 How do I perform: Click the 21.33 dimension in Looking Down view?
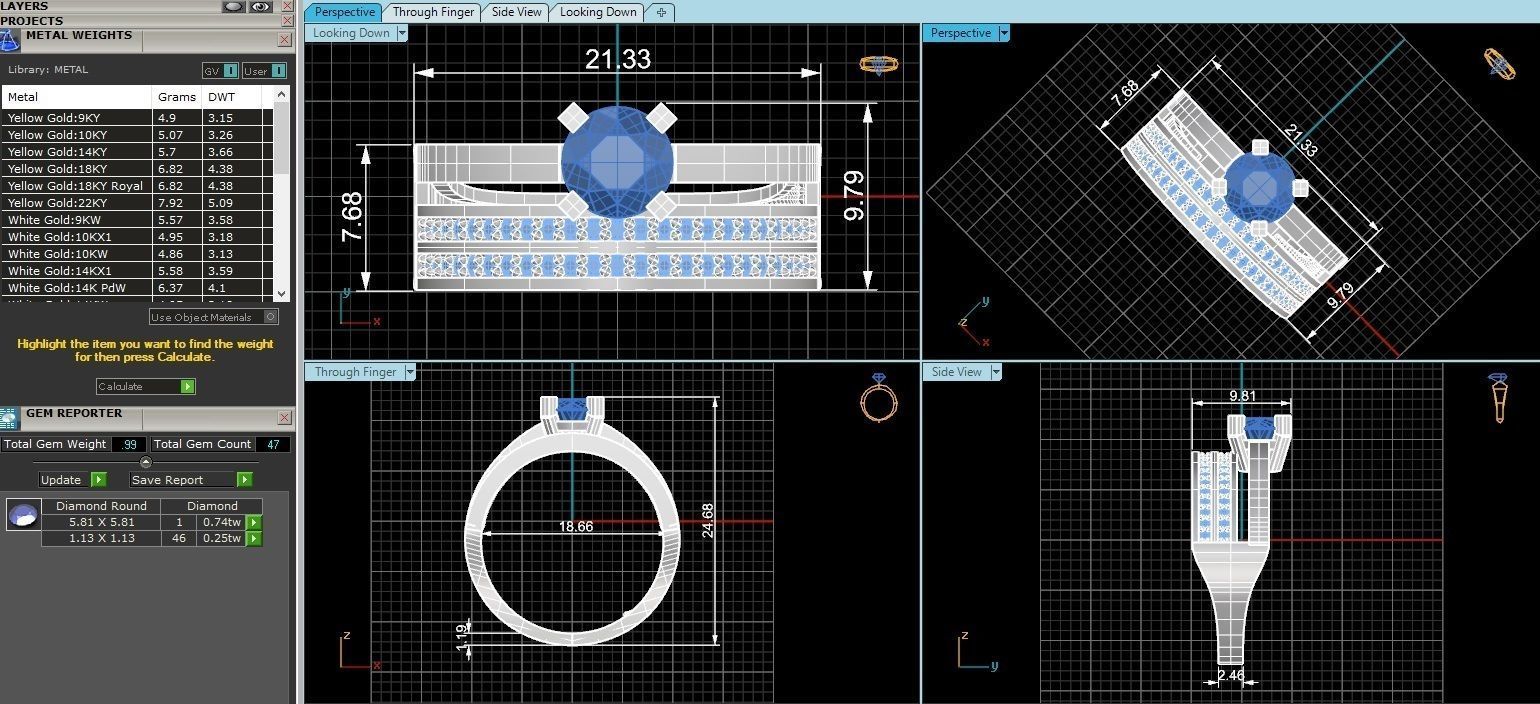(618, 59)
